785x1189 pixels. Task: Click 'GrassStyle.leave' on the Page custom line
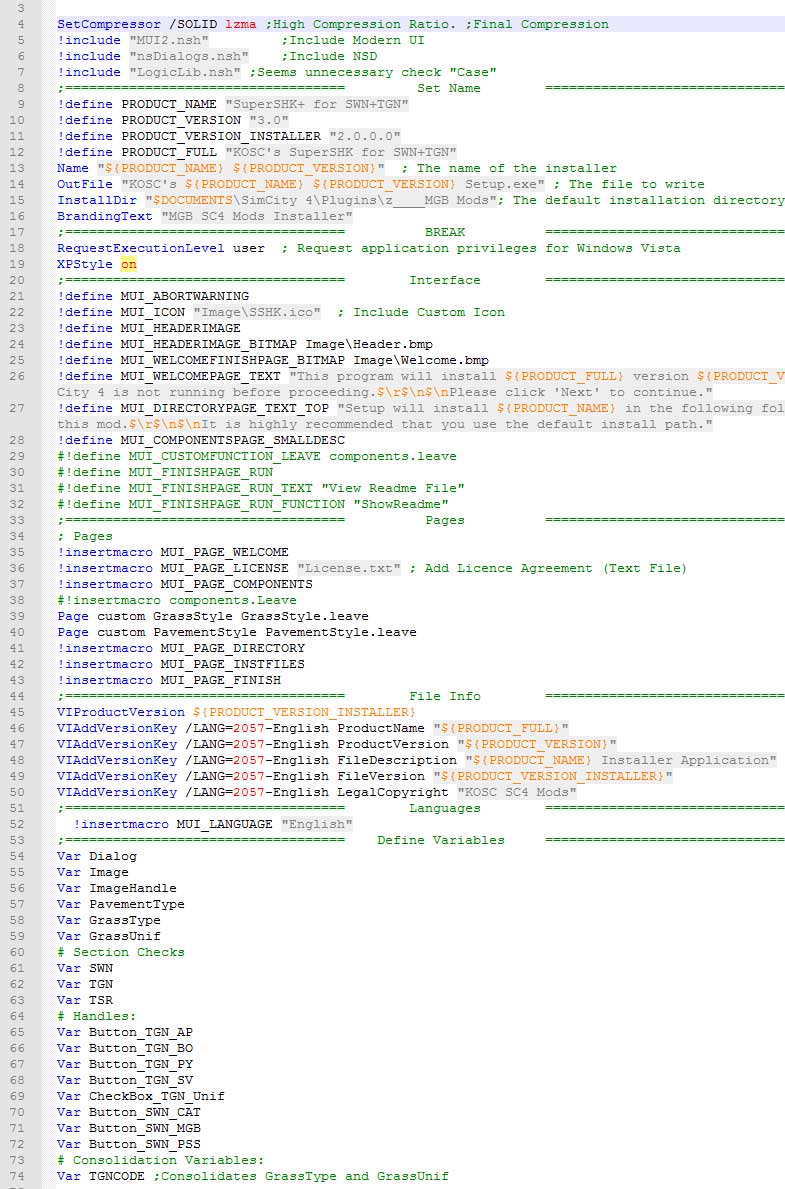pos(304,616)
